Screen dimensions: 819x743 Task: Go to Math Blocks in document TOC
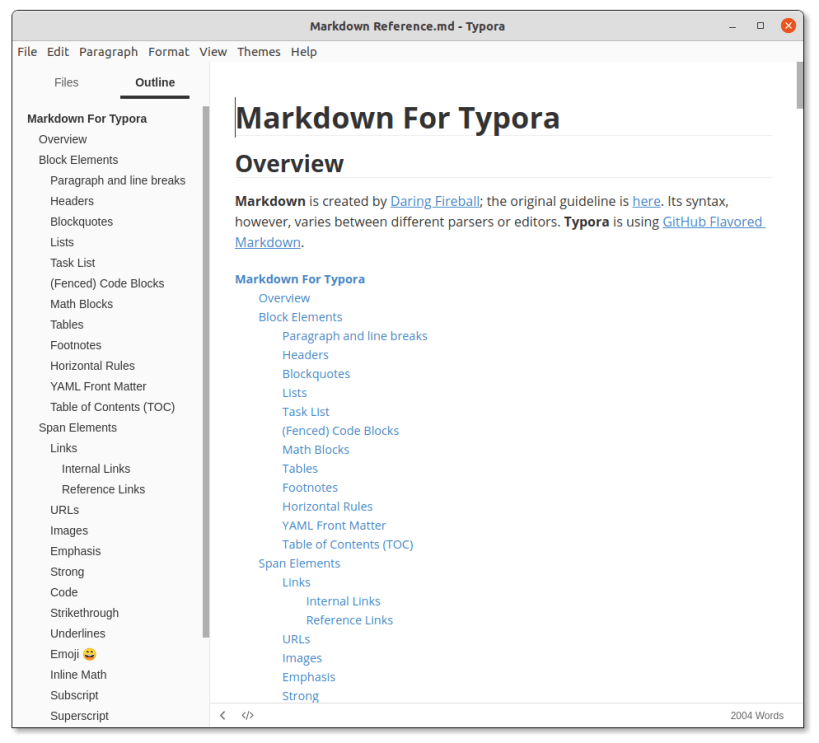(315, 449)
